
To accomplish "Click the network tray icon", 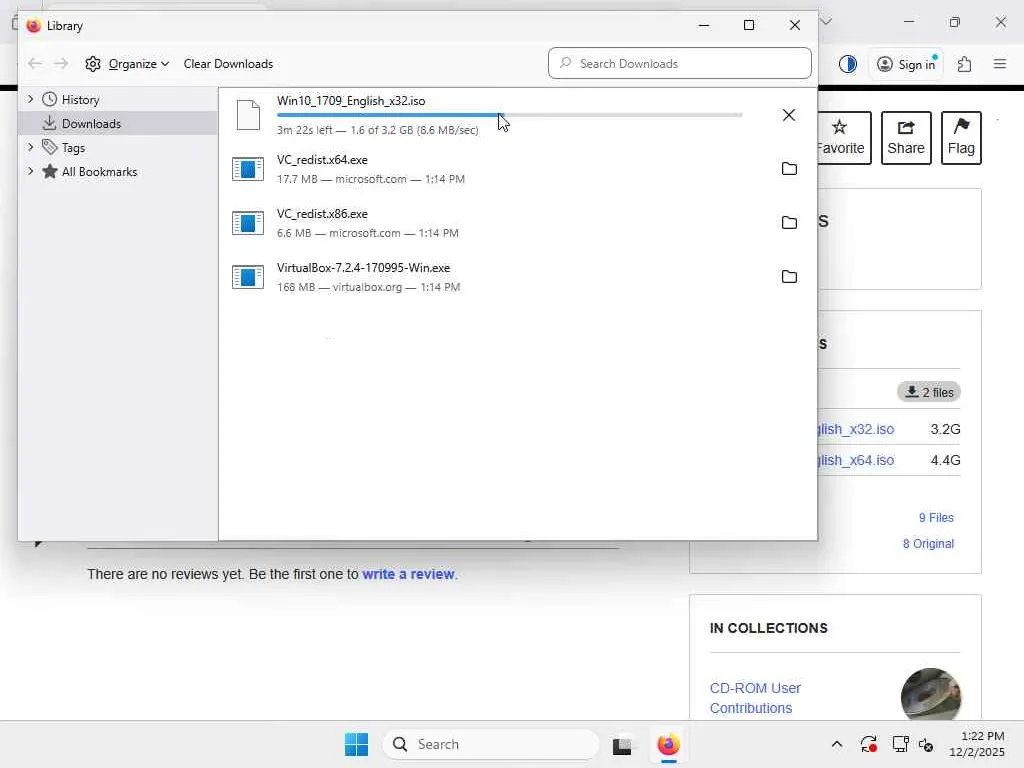I will [900, 744].
